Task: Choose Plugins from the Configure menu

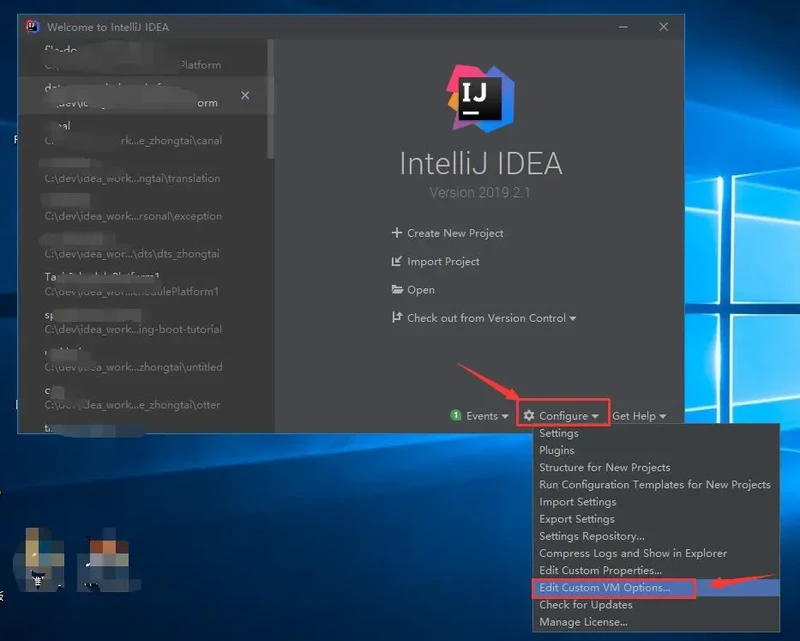Action: (x=557, y=451)
